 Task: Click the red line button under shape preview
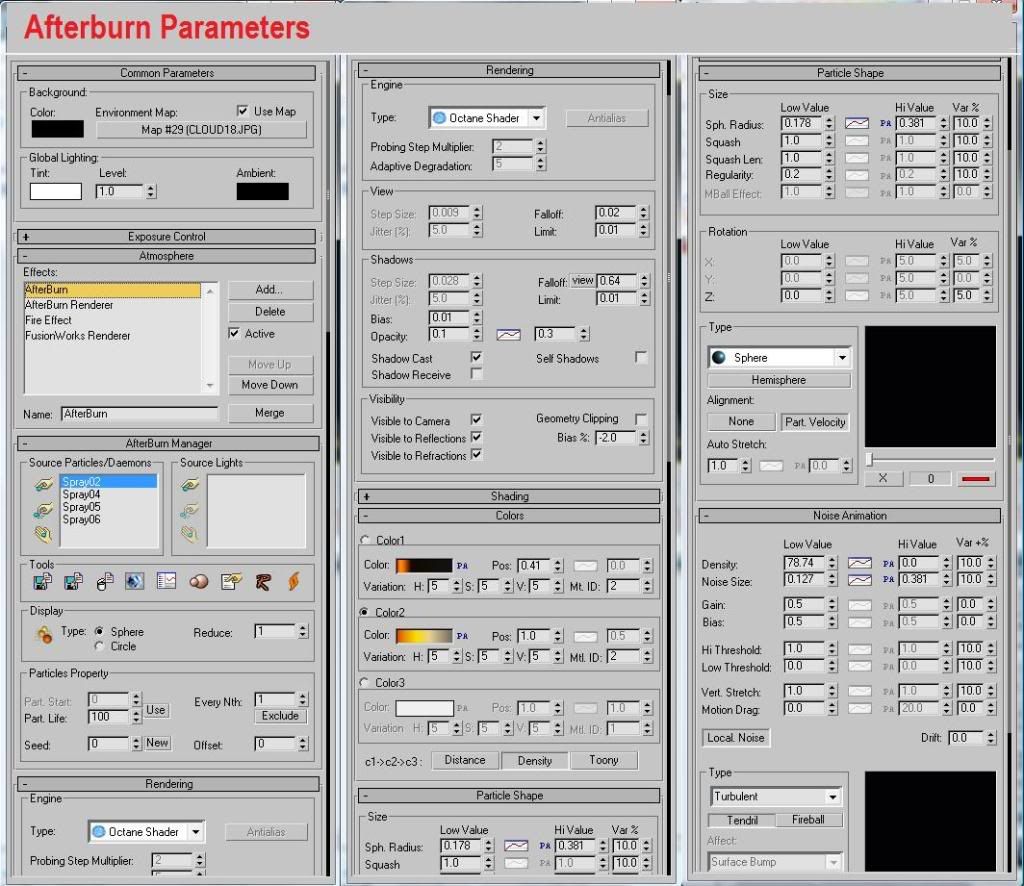975,479
